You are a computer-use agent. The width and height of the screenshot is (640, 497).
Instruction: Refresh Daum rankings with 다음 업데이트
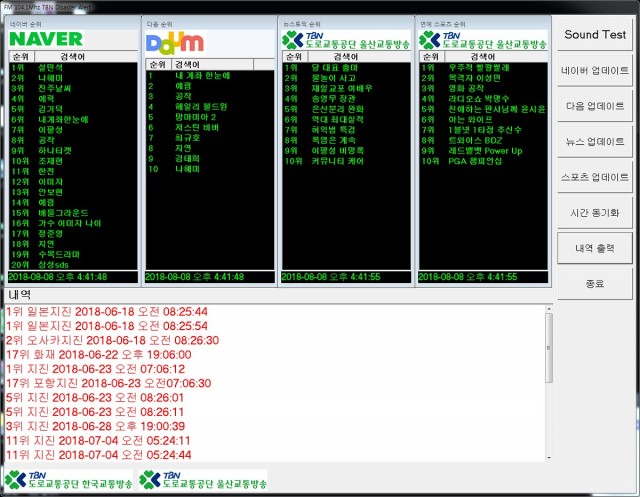[595, 107]
